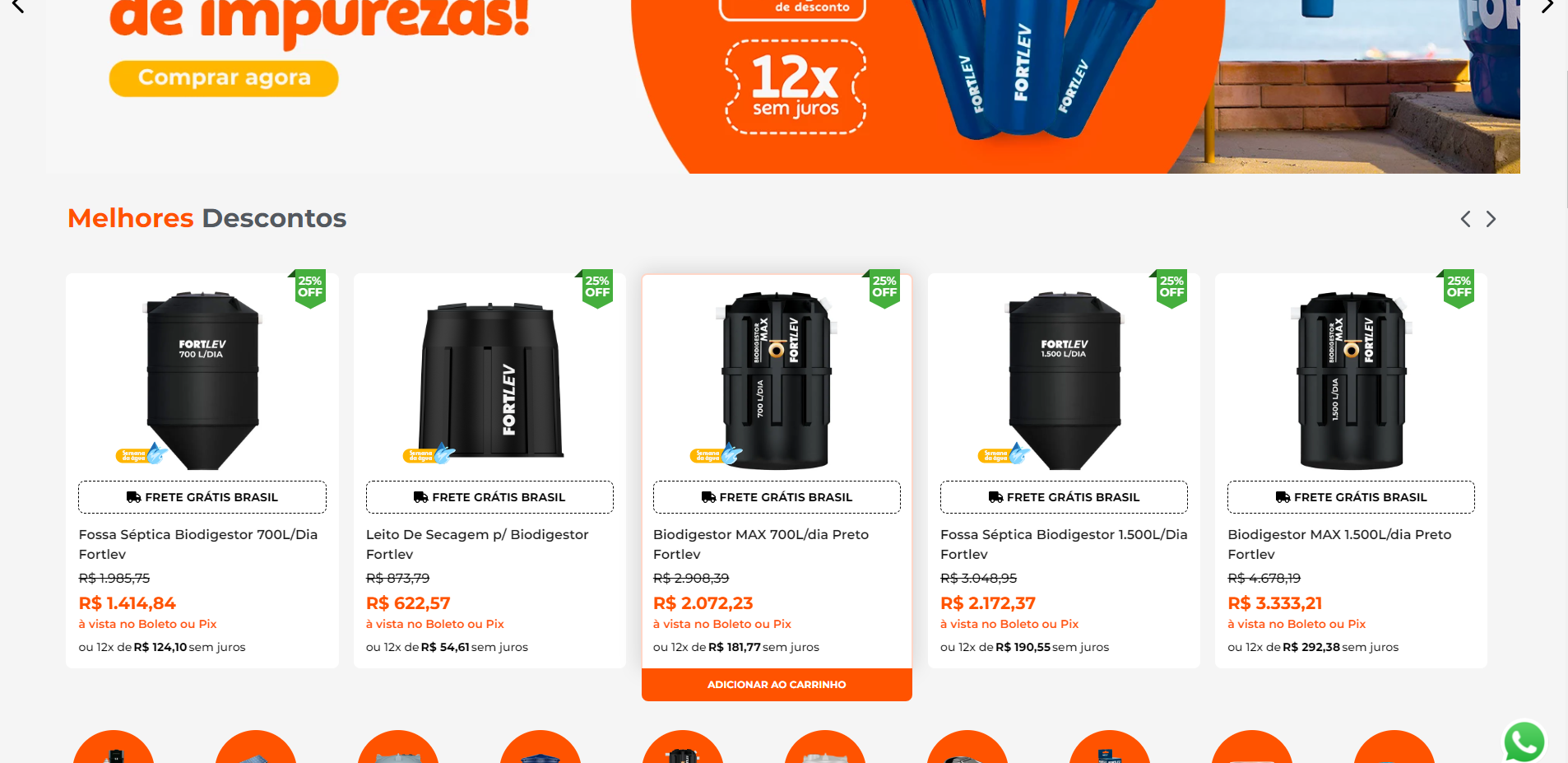Open Biodigestor MAX 700L/dia Preto title link

click(x=761, y=544)
